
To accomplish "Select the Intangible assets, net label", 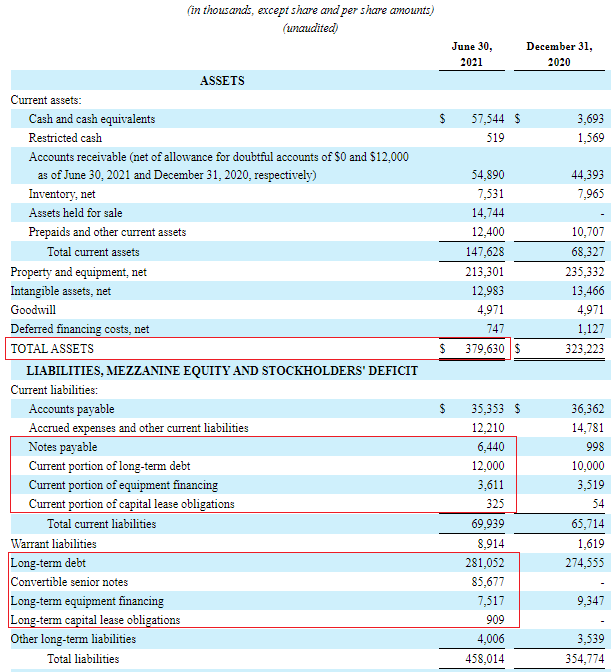I will 60,291.
